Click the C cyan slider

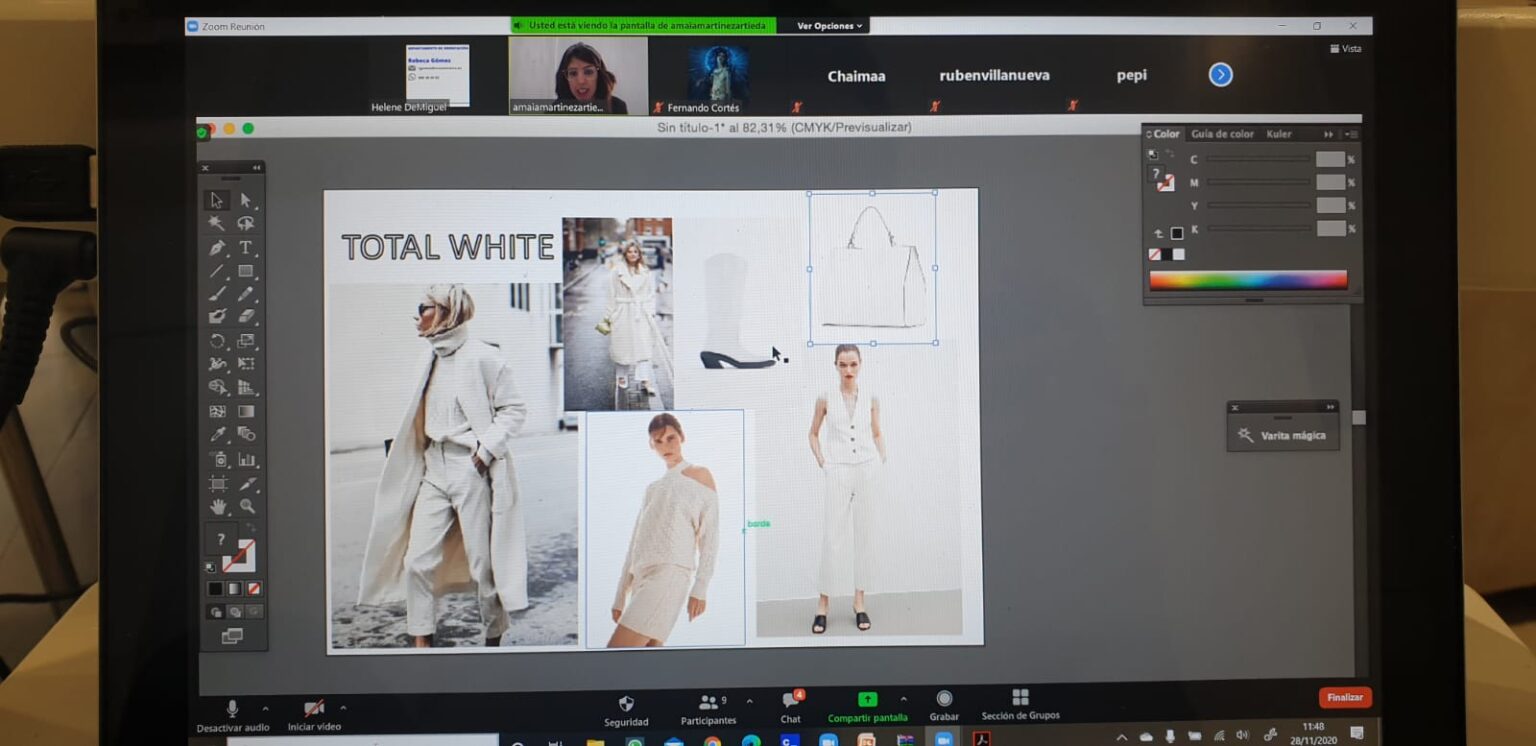click(1258, 159)
